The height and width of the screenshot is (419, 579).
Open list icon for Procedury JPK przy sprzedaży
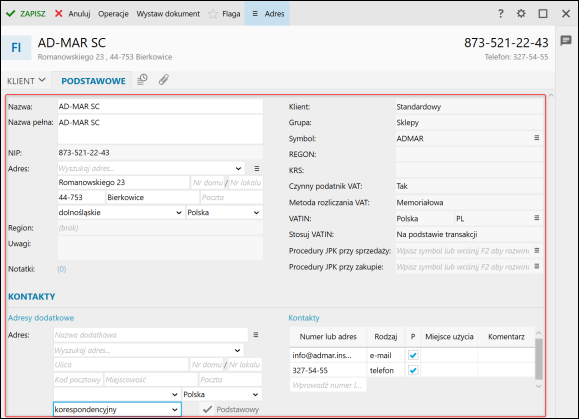[537, 250]
